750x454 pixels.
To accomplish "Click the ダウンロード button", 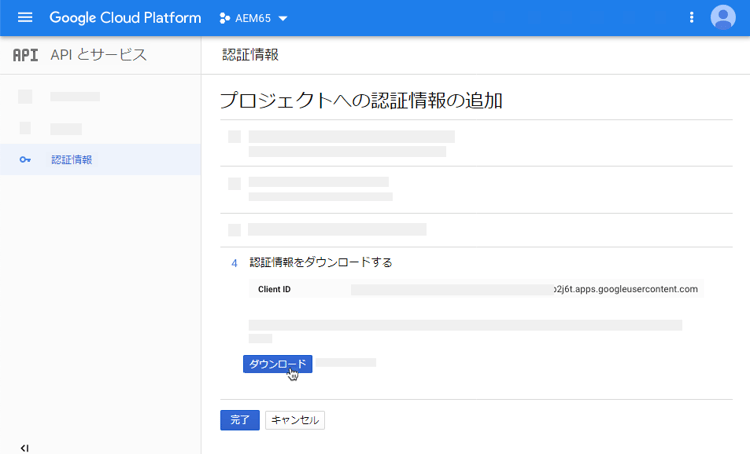I will [277, 364].
